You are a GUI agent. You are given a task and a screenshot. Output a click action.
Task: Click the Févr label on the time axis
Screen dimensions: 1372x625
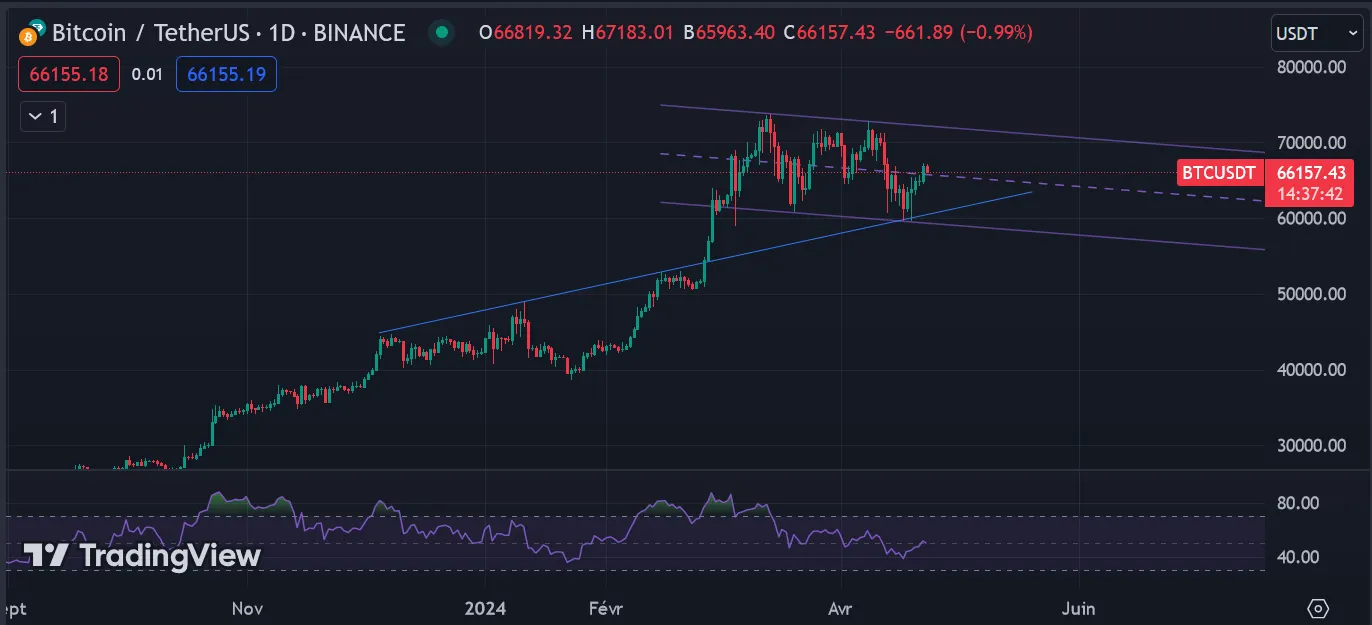point(603,608)
